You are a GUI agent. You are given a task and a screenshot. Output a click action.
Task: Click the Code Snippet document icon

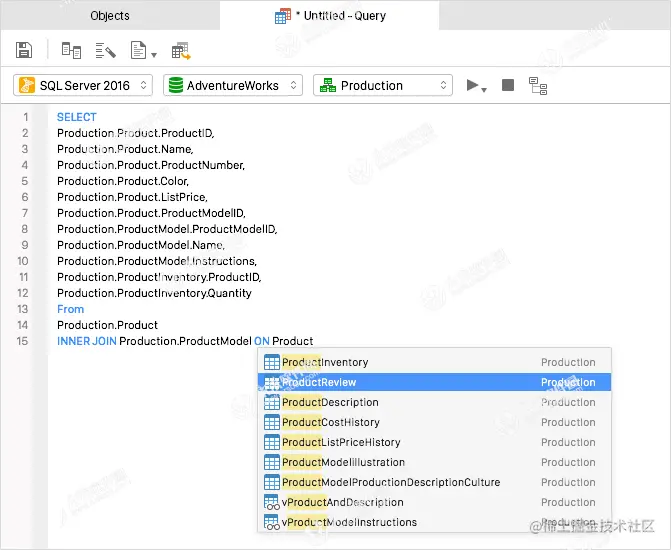click(x=138, y=50)
